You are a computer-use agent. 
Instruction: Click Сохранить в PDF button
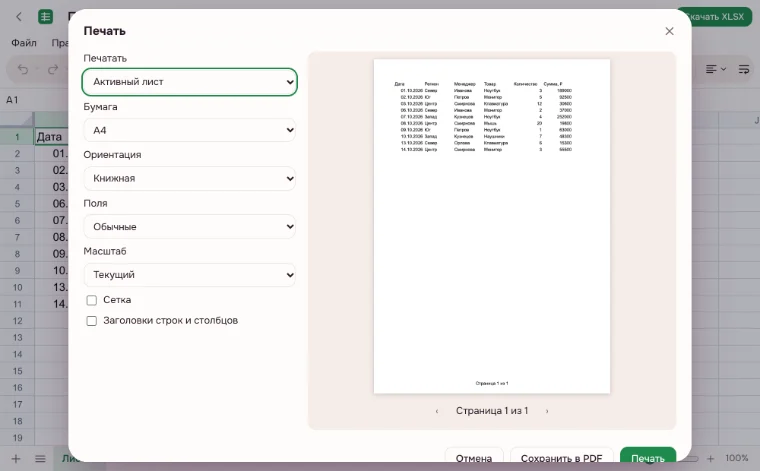561,457
